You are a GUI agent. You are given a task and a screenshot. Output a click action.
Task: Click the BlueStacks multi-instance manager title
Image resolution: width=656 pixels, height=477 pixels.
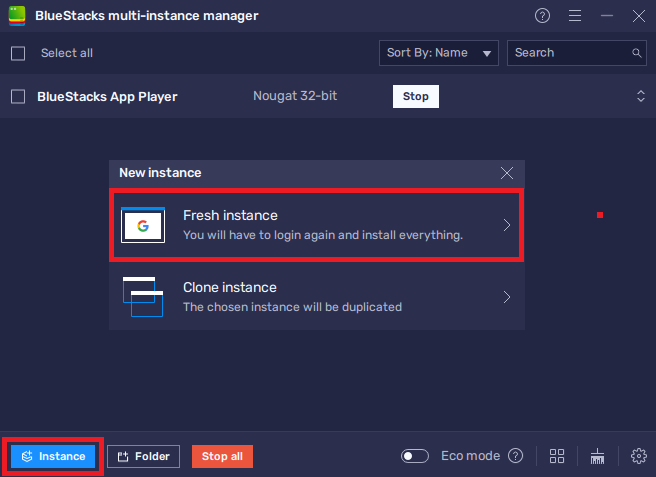(147, 16)
